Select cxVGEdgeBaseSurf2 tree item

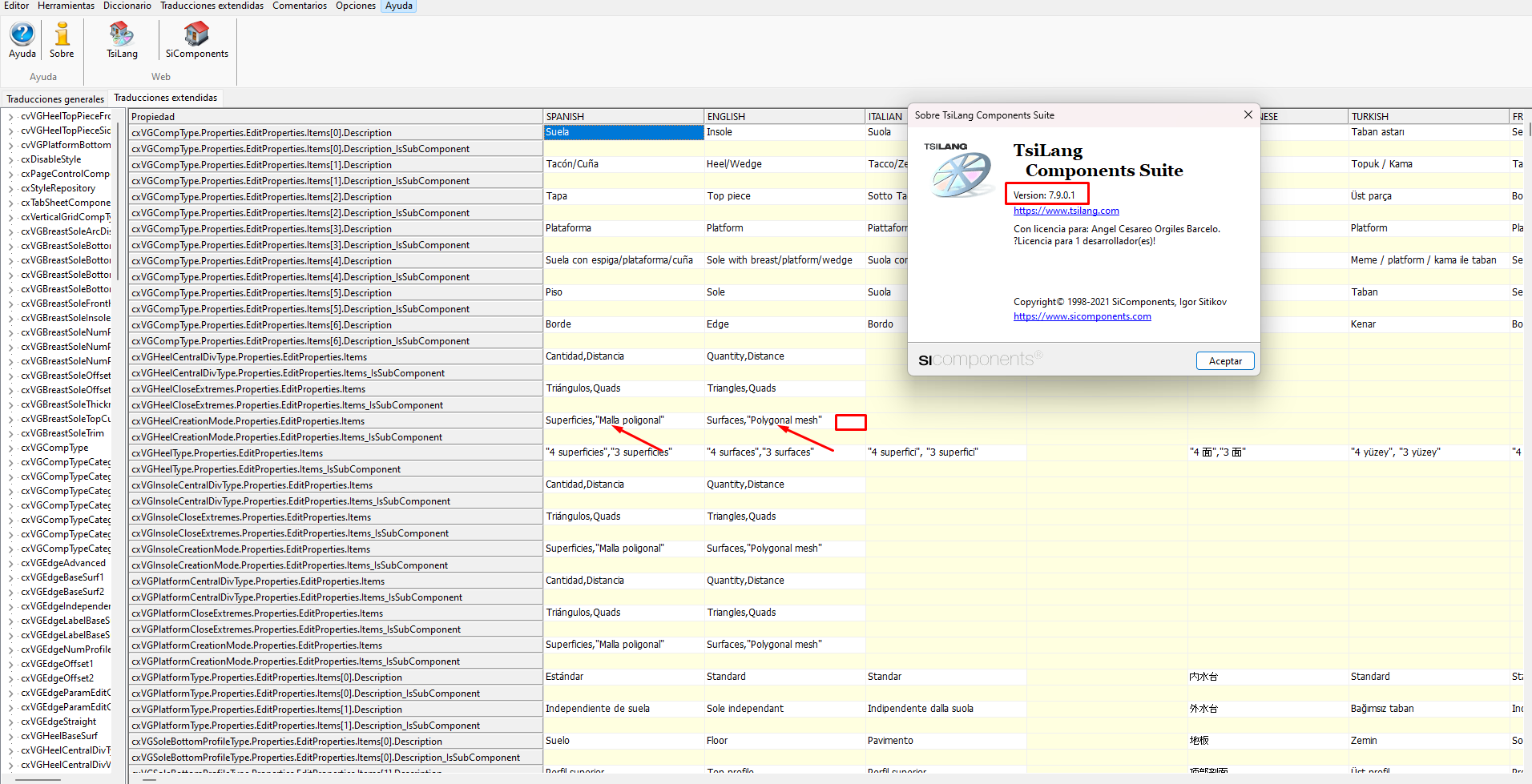click(x=62, y=592)
